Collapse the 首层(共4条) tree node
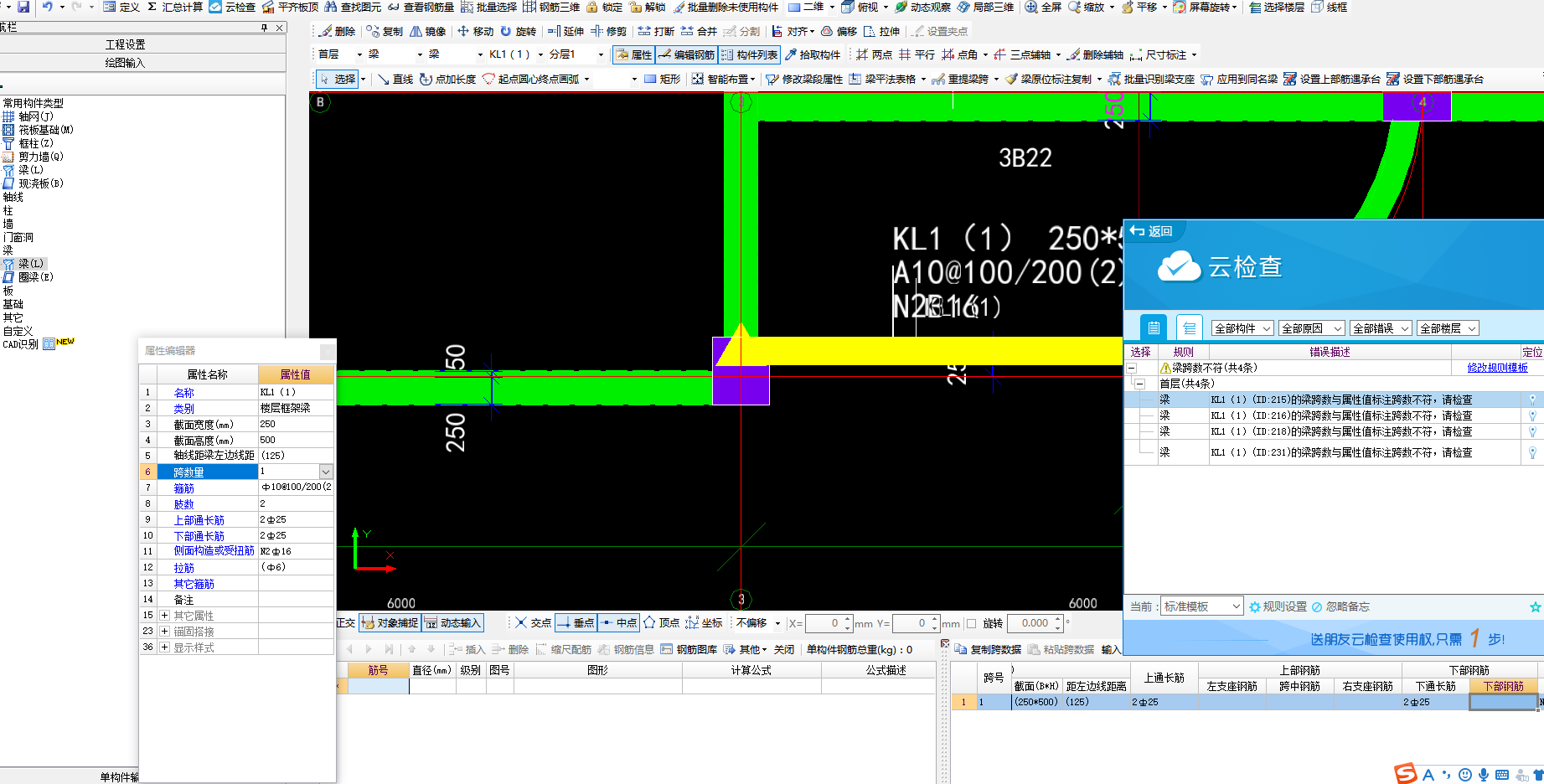This screenshot has height=784, width=1544. (1139, 384)
